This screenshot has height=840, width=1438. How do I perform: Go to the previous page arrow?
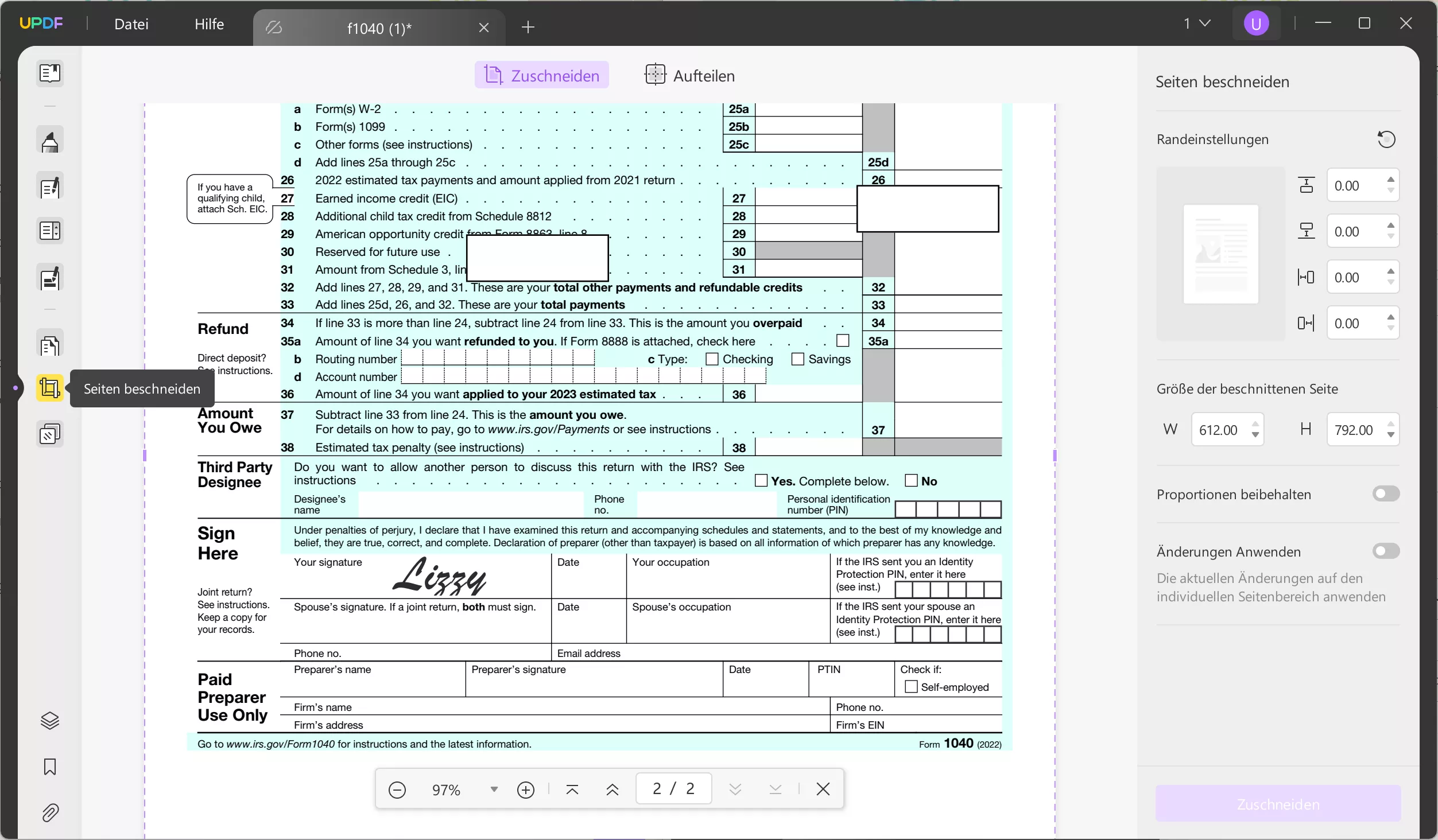point(612,790)
